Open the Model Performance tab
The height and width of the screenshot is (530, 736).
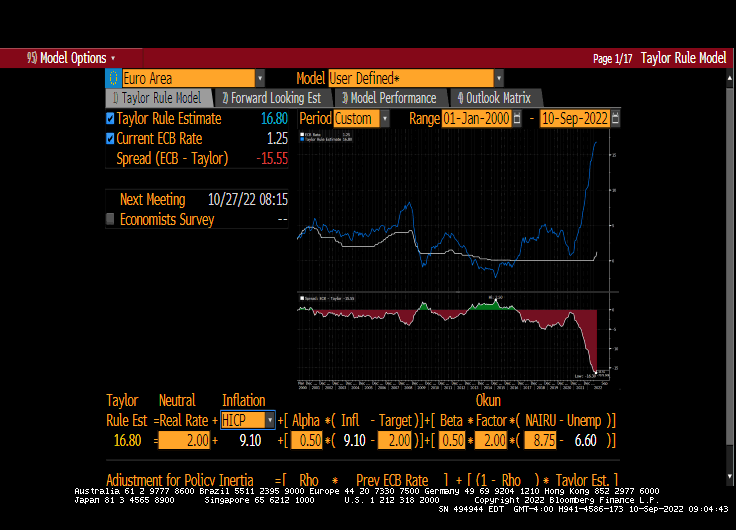coord(389,98)
